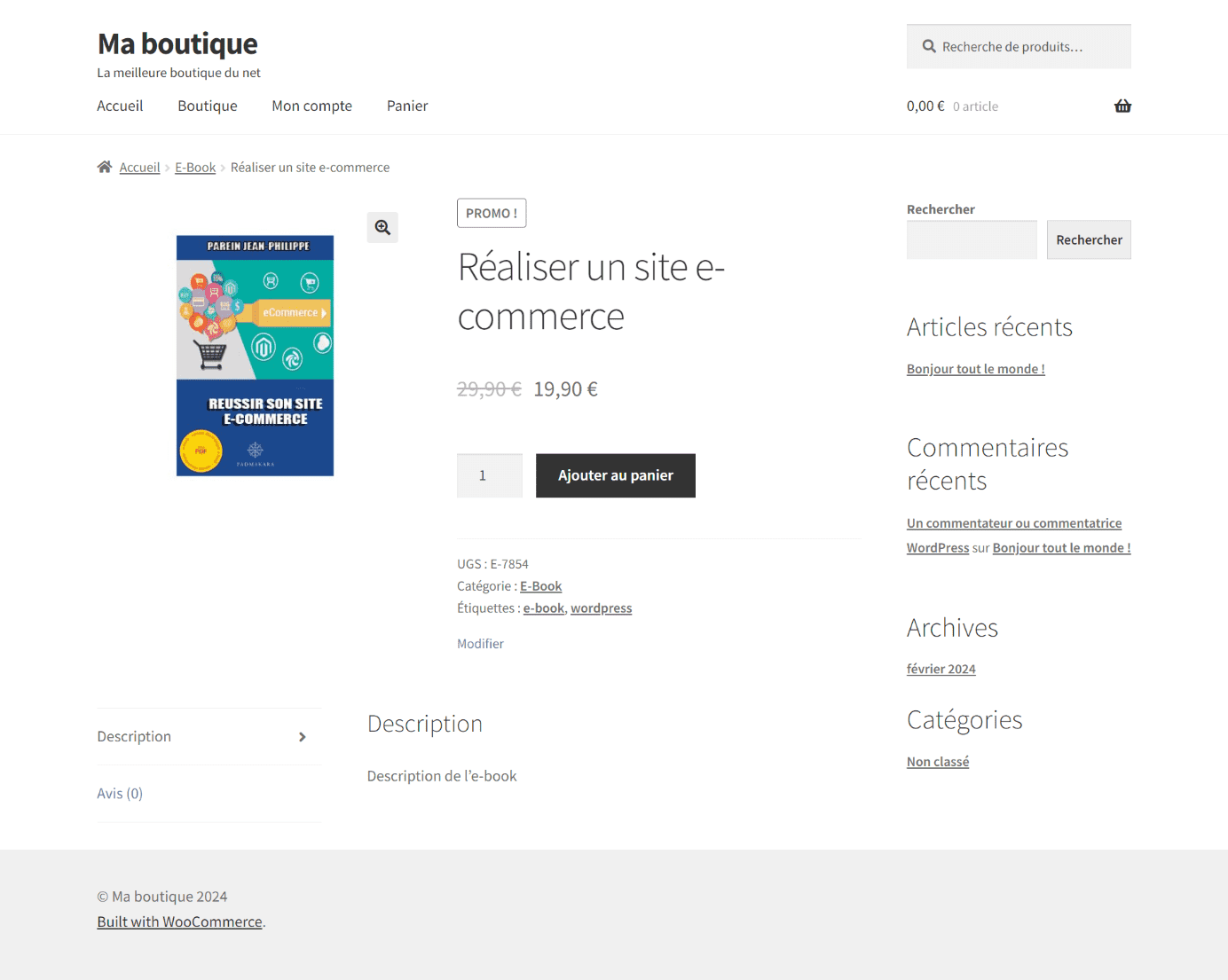Open the février 2024 archive link
This screenshot has width=1228, height=980.
coord(941,669)
